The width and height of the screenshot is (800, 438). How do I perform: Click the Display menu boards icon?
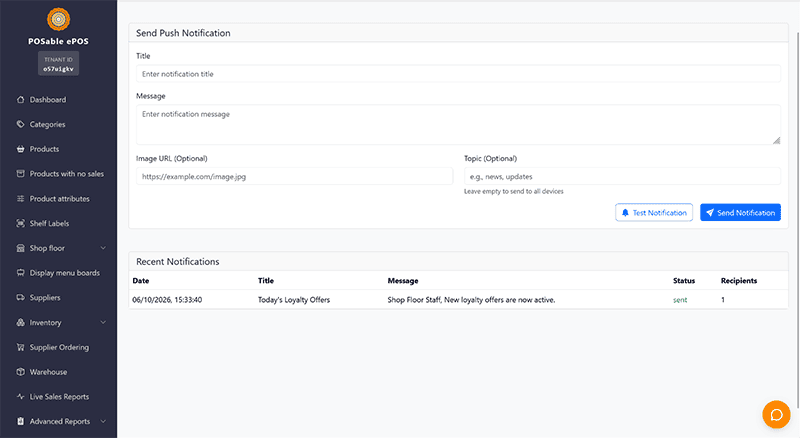point(20,273)
